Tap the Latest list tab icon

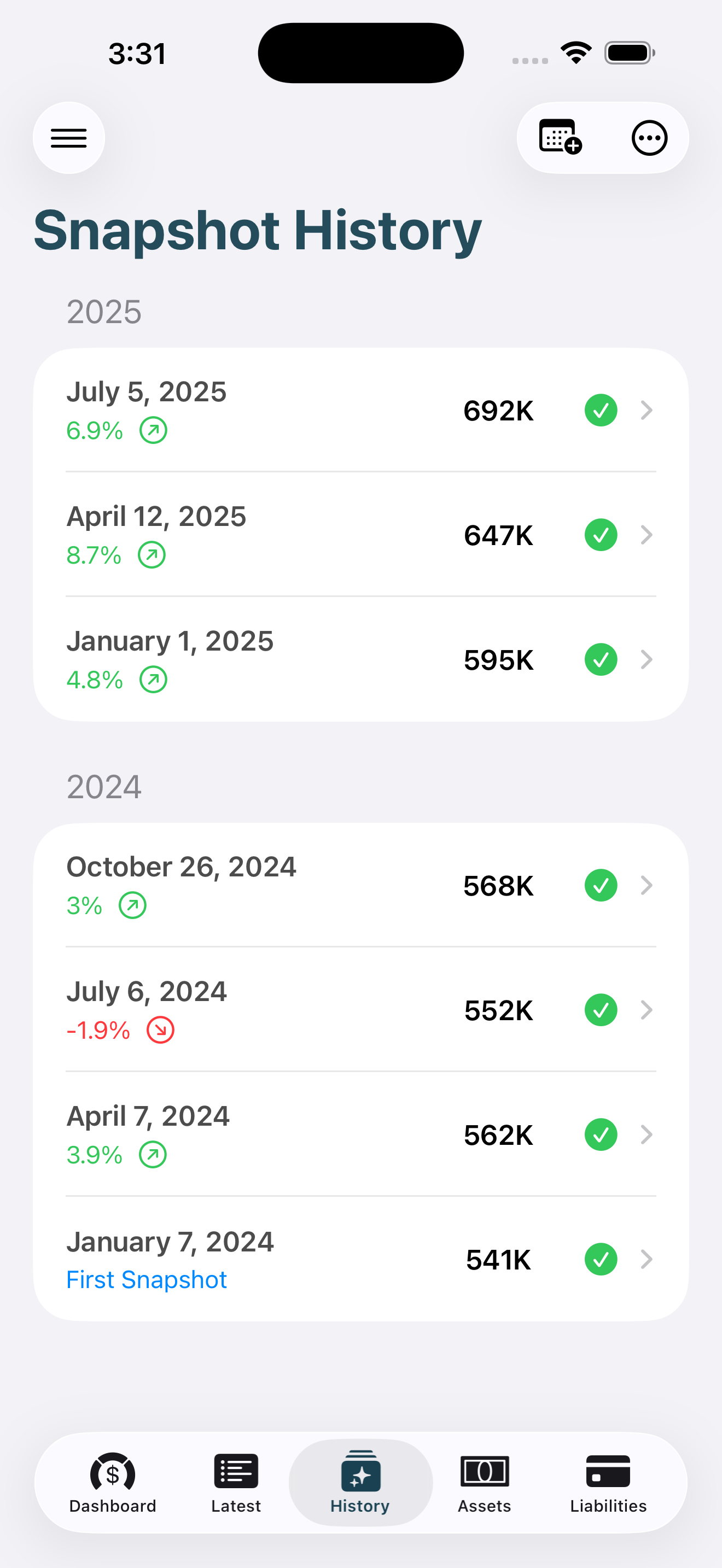click(236, 1471)
